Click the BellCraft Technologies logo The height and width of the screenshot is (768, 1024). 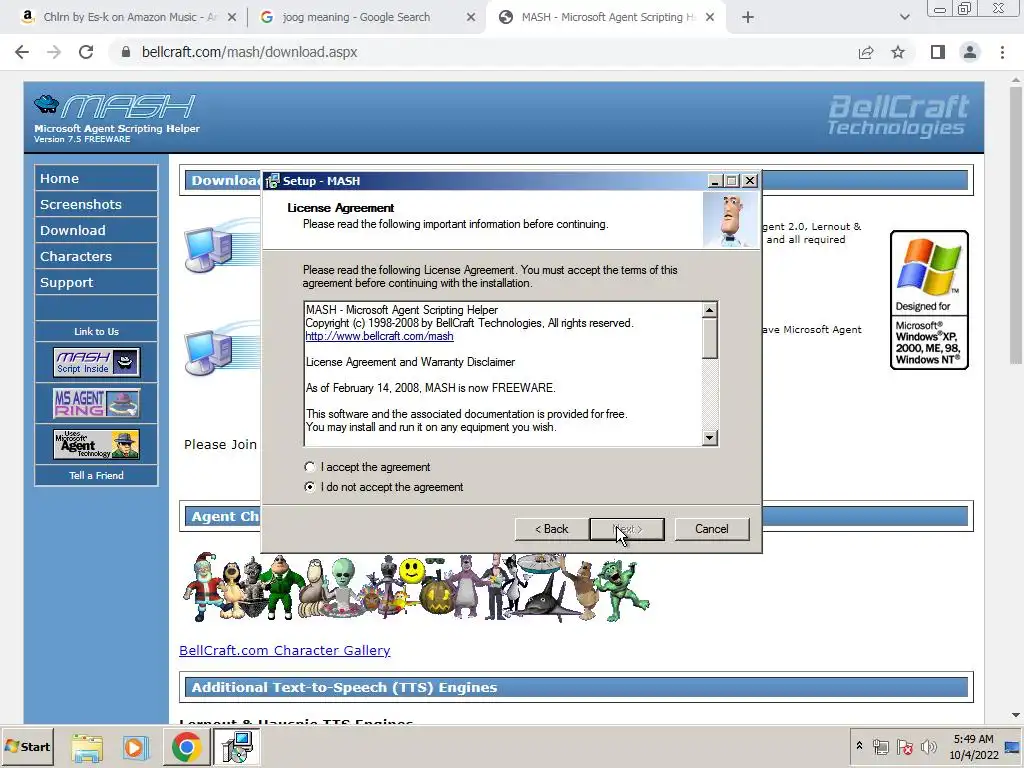pyautogui.click(x=898, y=116)
